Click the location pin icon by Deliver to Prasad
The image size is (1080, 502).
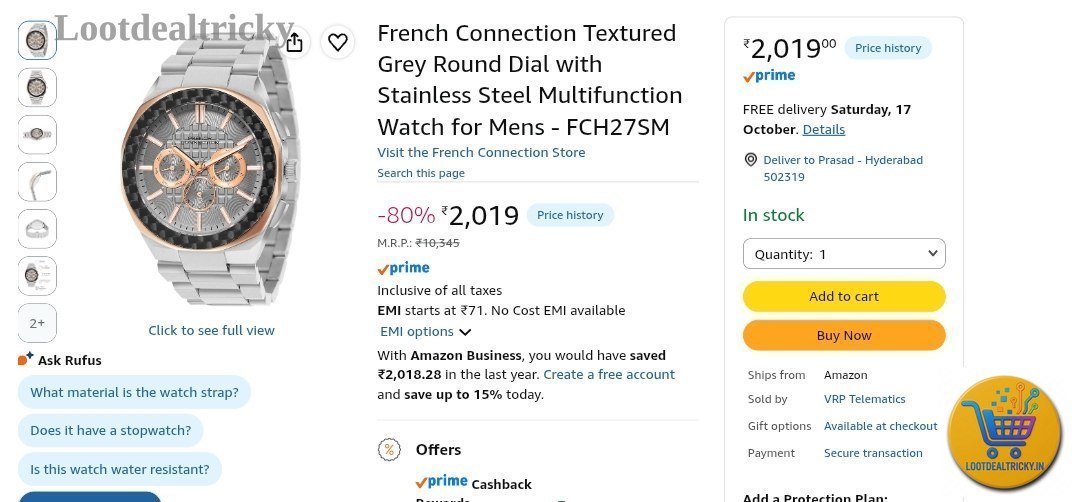click(x=751, y=160)
